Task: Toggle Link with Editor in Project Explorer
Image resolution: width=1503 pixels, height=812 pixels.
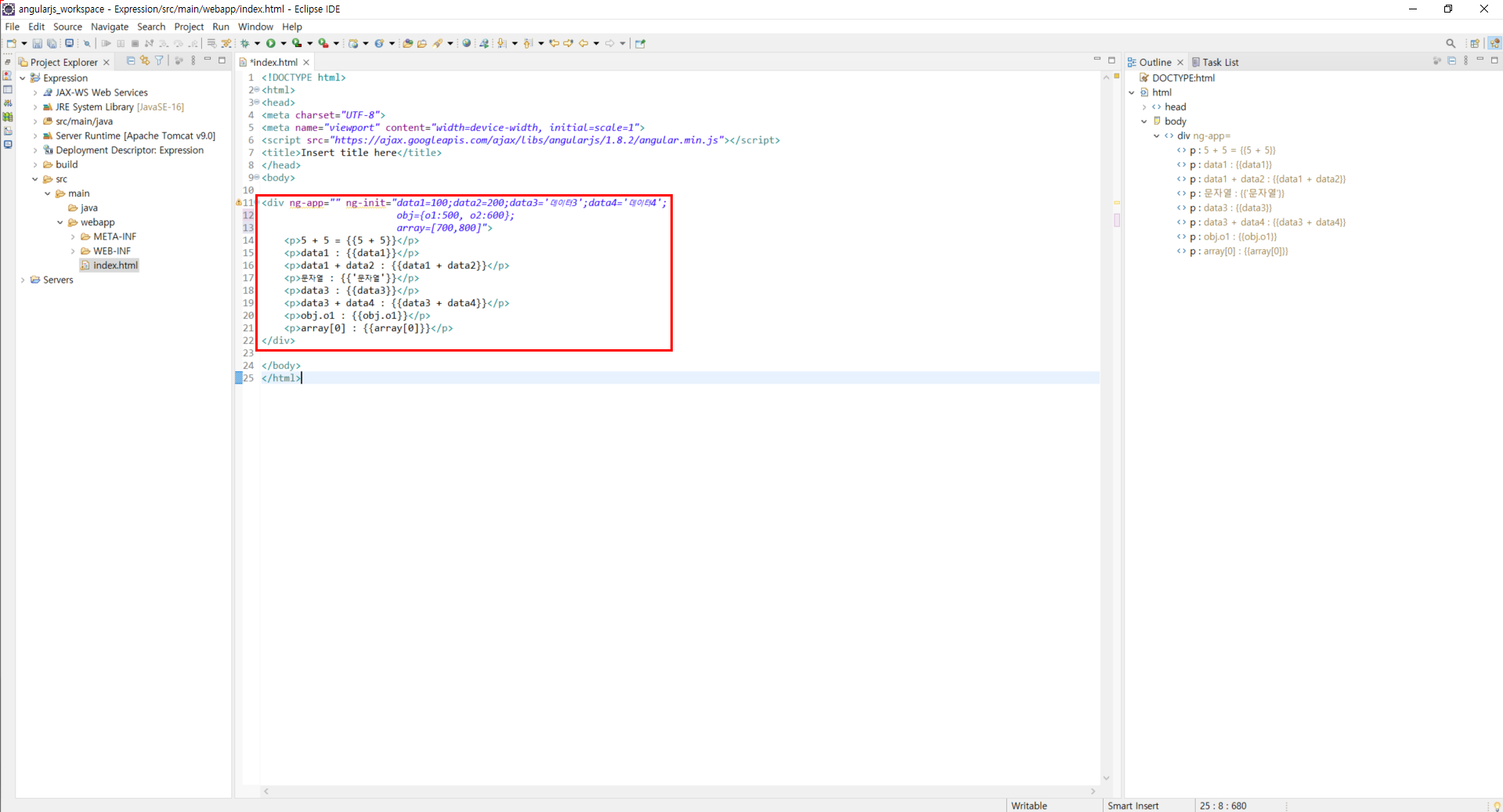Action: point(144,61)
